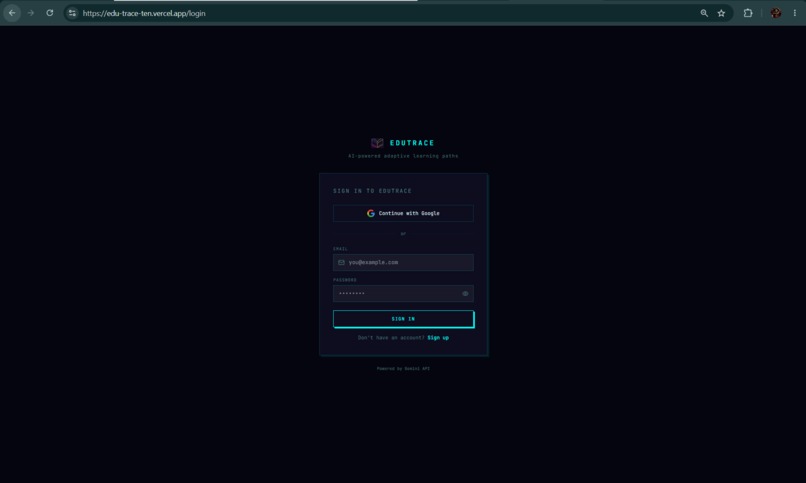Open the browser three-dot menu
806x483 pixels.
pos(795,13)
